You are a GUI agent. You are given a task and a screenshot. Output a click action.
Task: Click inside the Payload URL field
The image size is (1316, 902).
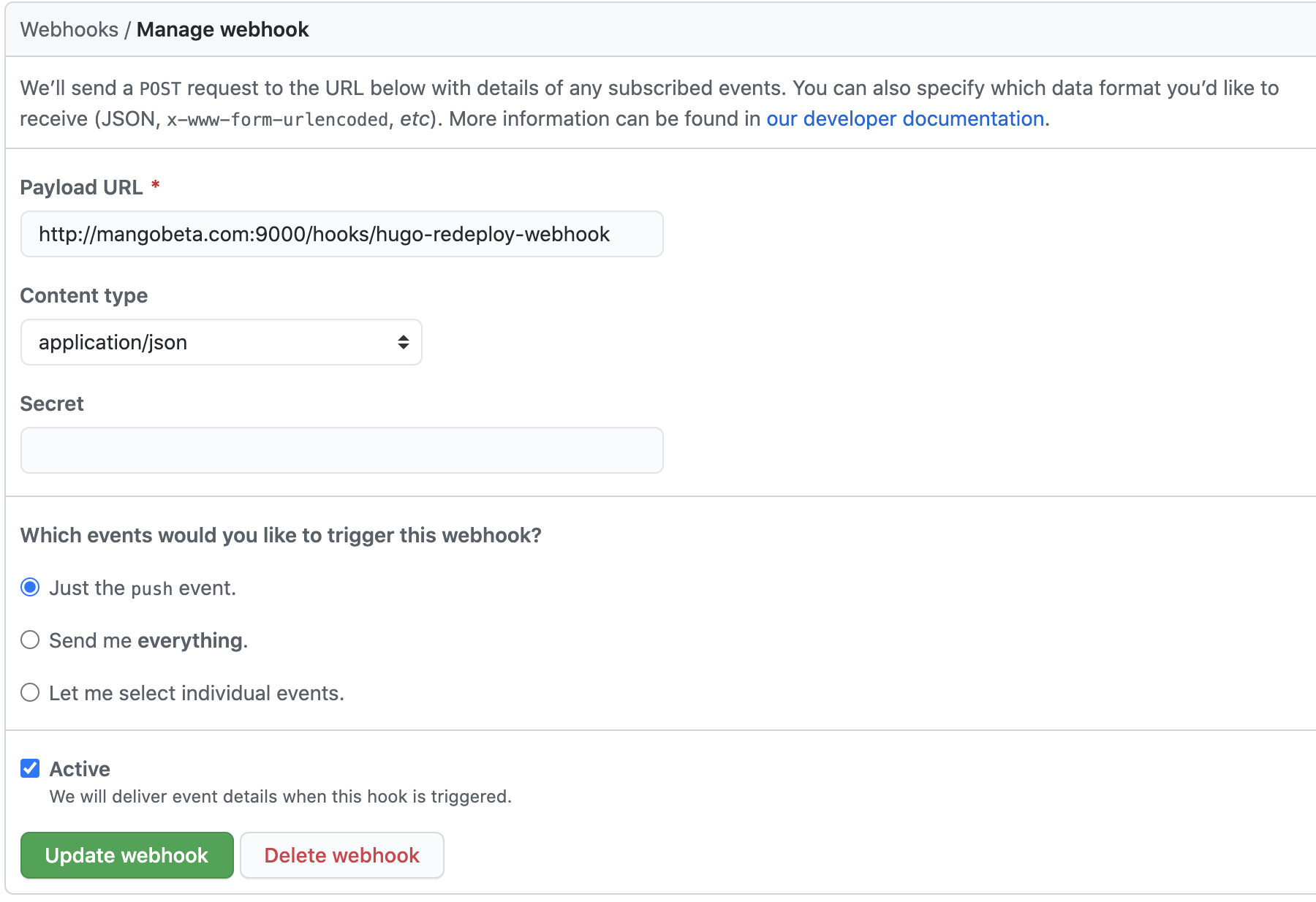coord(341,234)
